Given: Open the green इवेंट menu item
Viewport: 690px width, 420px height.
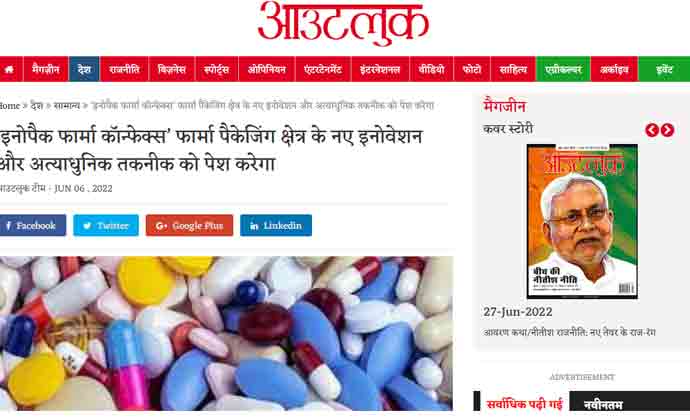Looking at the screenshot, I should point(664,69).
